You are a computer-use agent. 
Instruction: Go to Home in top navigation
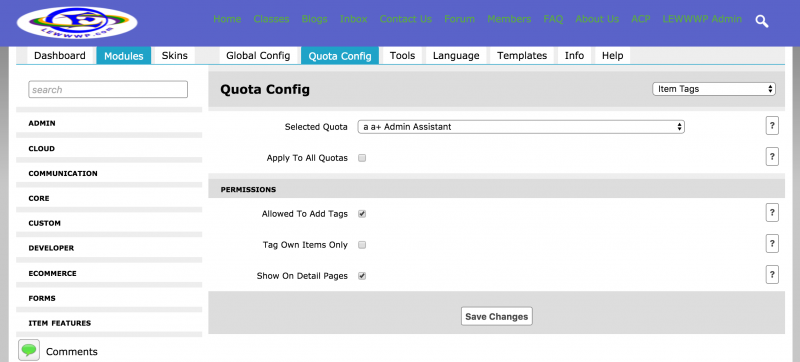tap(227, 19)
